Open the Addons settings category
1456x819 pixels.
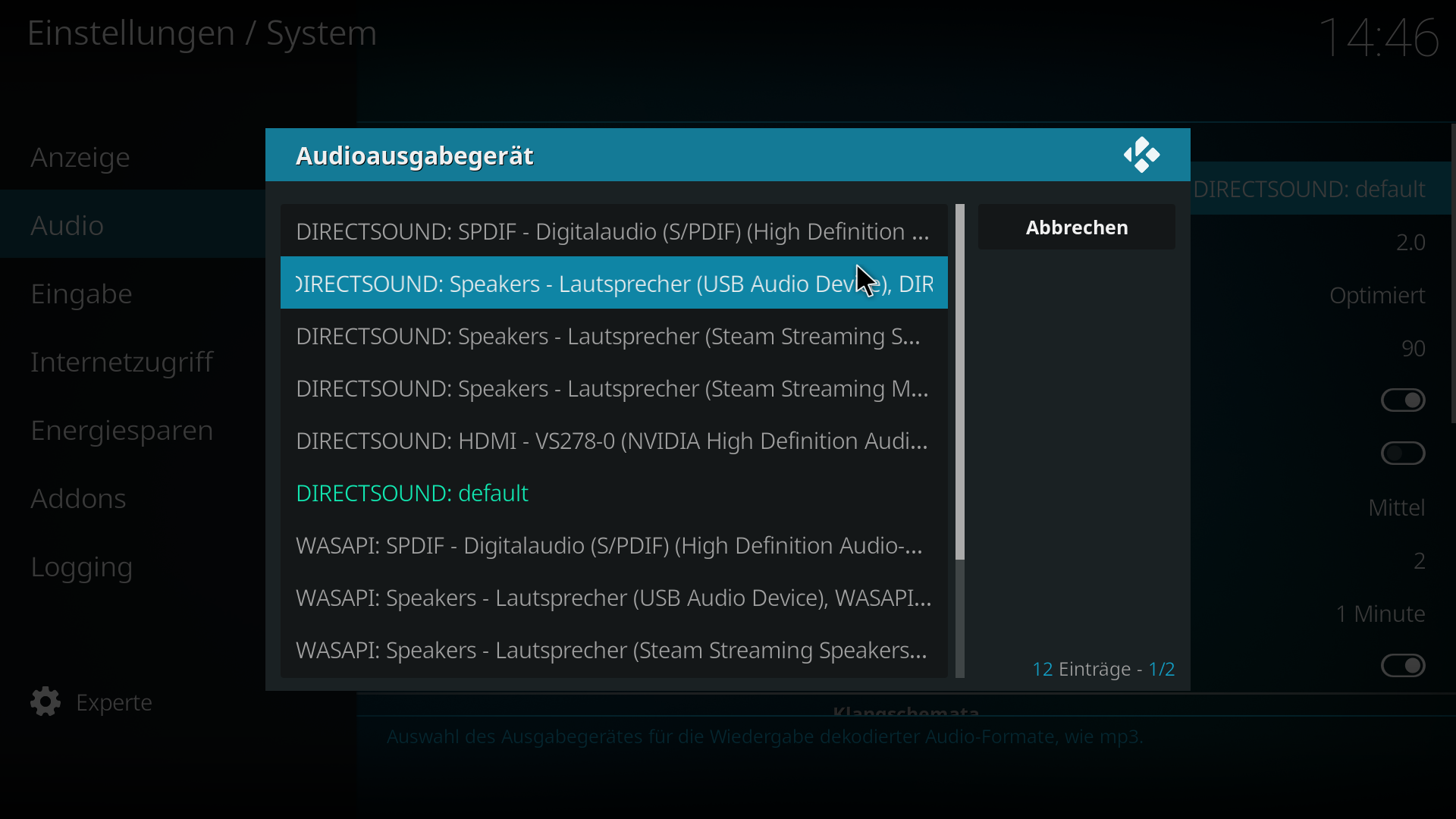pyautogui.click(x=133, y=497)
